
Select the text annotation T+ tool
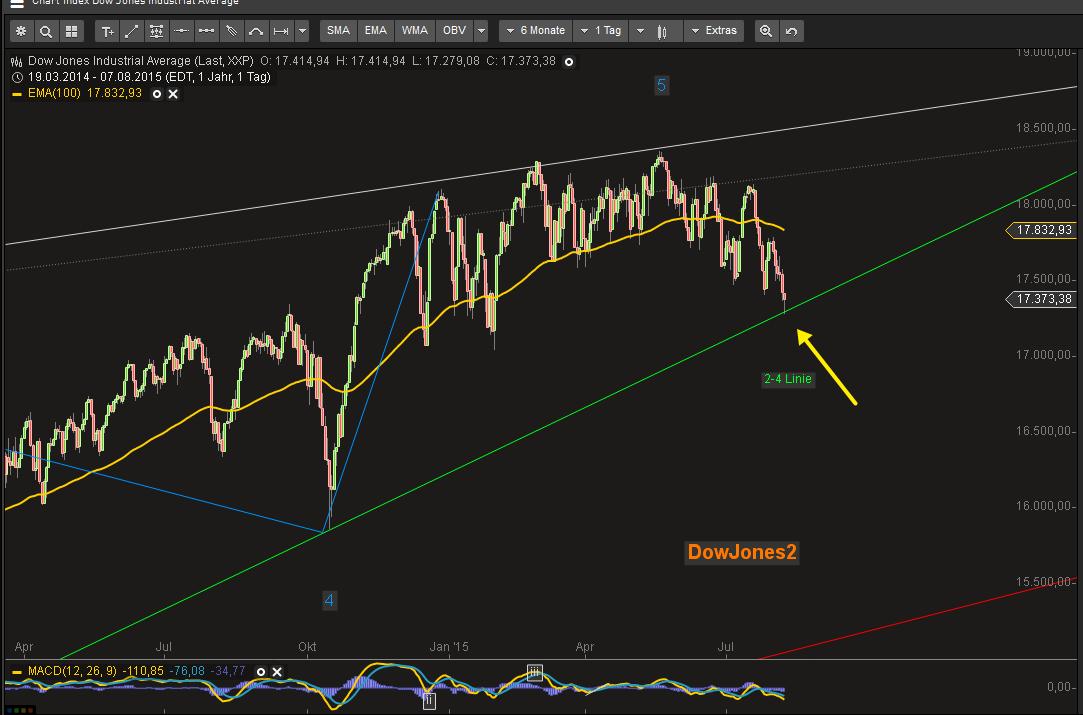click(107, 31)
